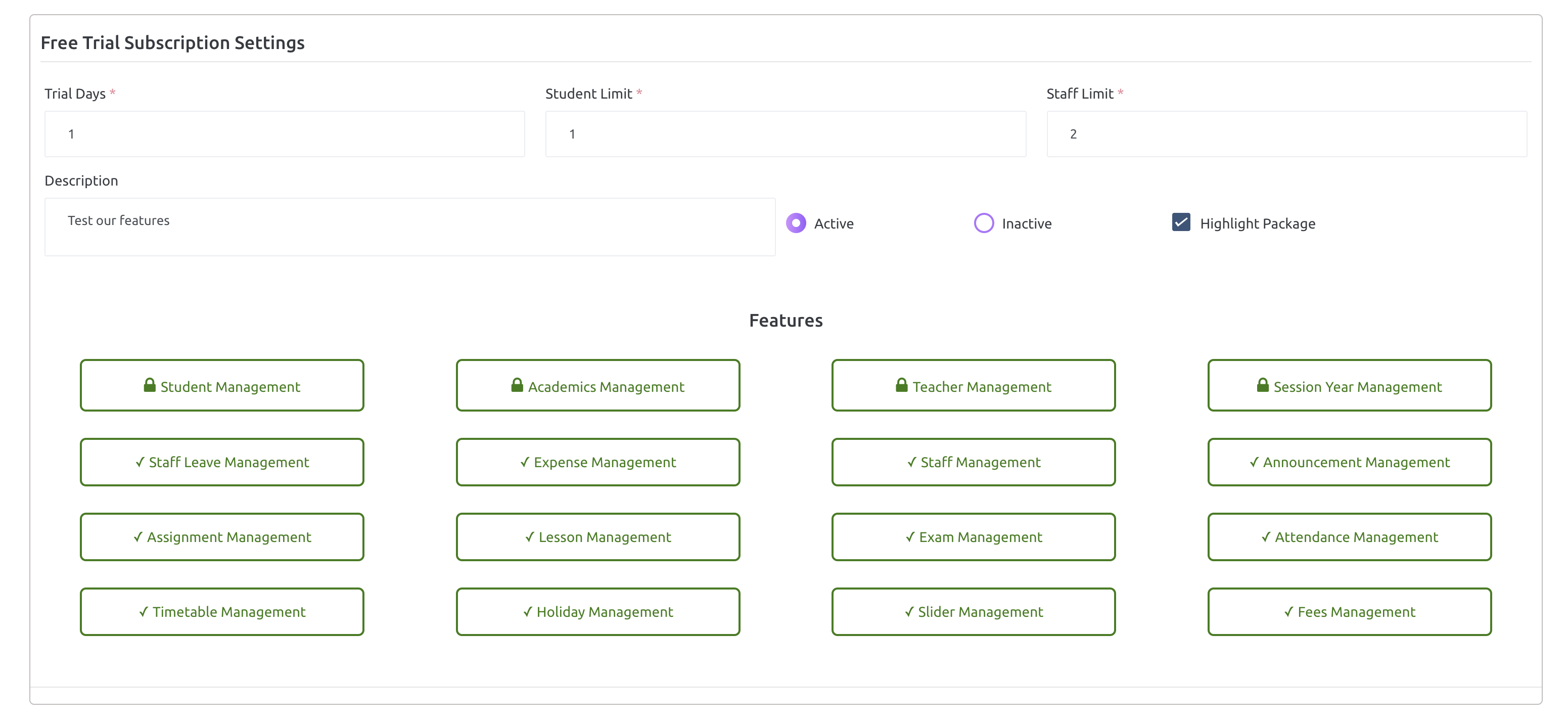1568x723 pixels.
Task: Uncheck the Highlight Package checkbox
Action: coord(1180,223)
